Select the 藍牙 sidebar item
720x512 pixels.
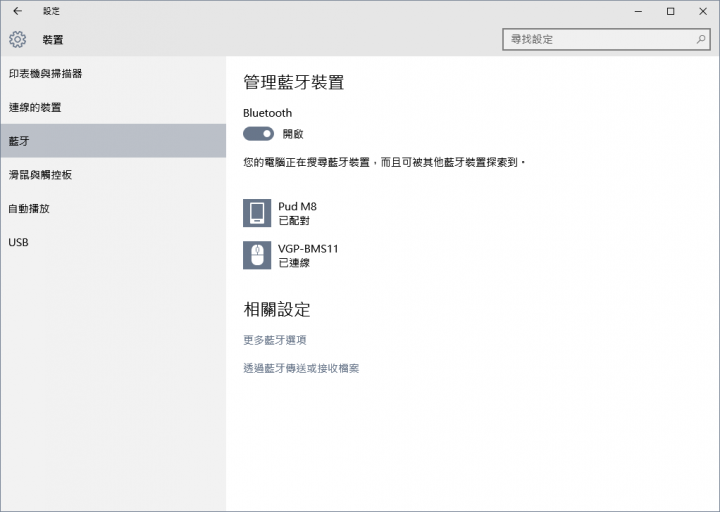[x=113, y=141]
